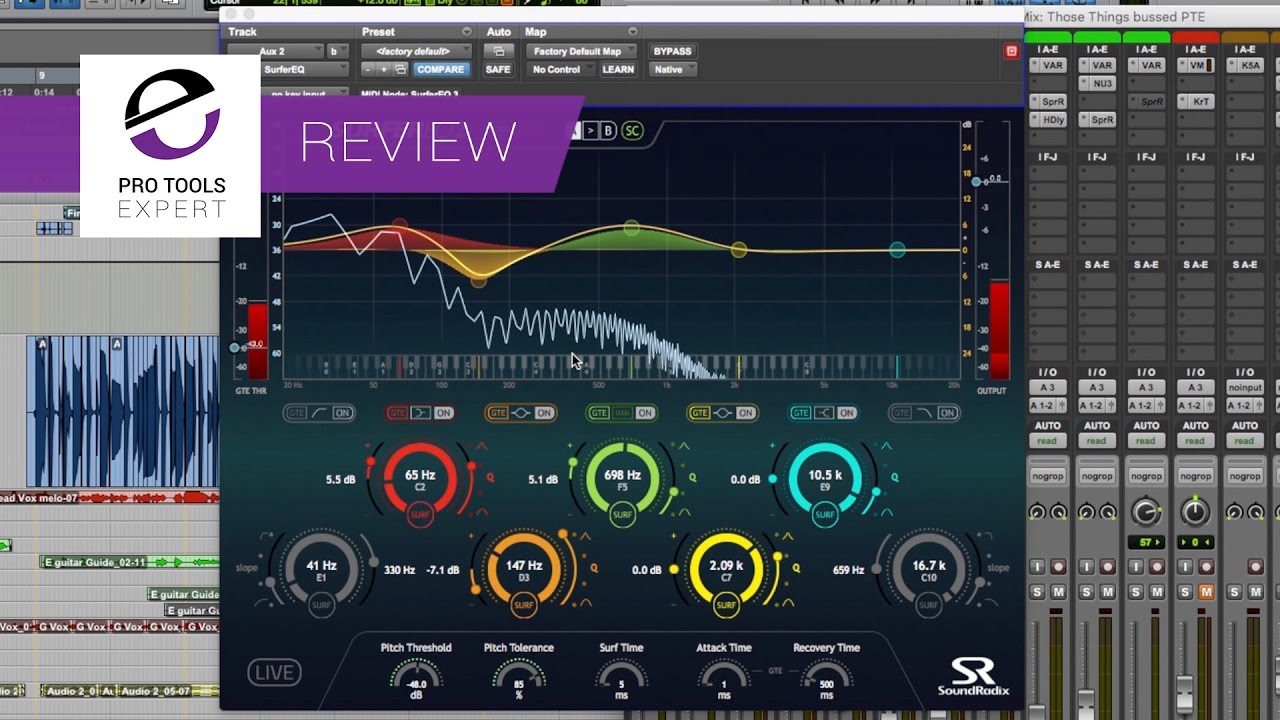The image size is (1280, 720).
Task: Click the COMPARE button
Action: tap(440, 70)
